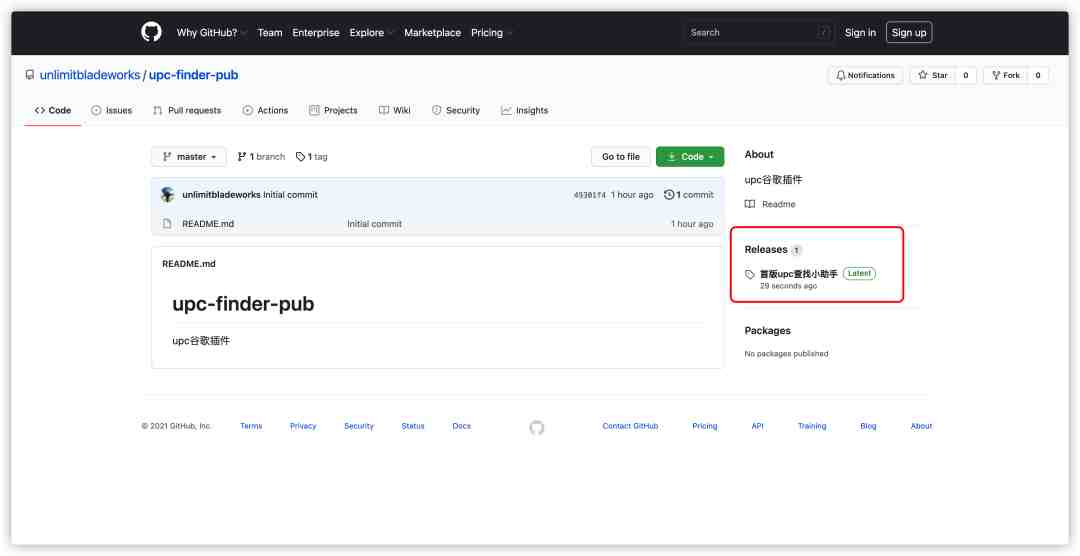Open Docs in the footer

461,426
